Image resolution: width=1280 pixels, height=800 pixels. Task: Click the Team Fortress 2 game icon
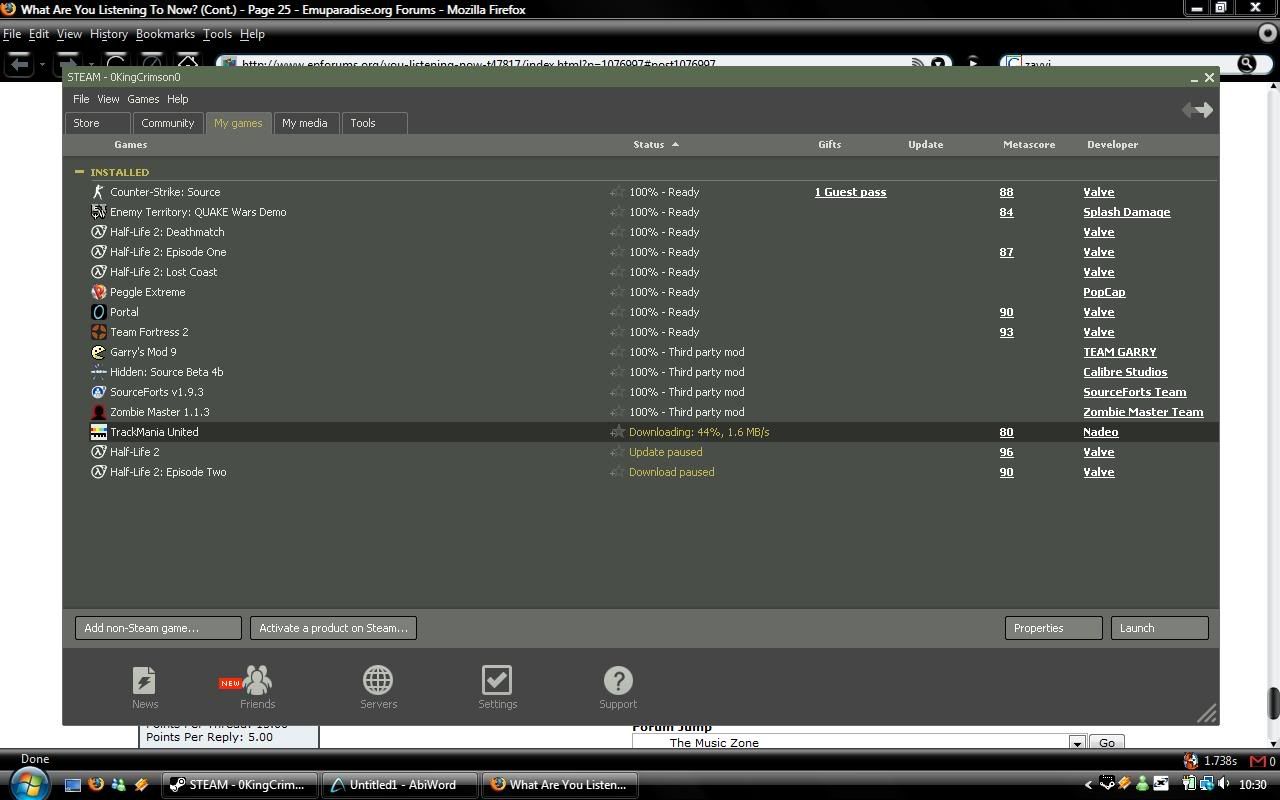coord(98,332)
